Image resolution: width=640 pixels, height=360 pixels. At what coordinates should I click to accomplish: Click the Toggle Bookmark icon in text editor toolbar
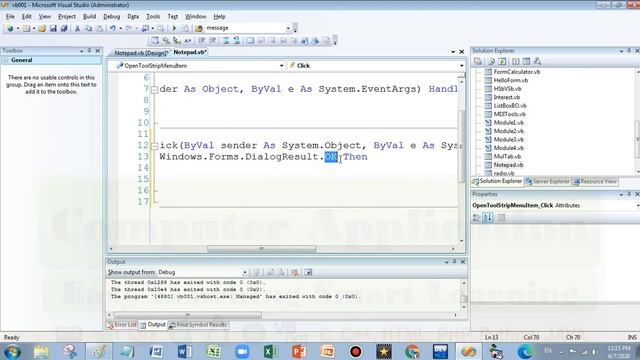click(250, 40)
